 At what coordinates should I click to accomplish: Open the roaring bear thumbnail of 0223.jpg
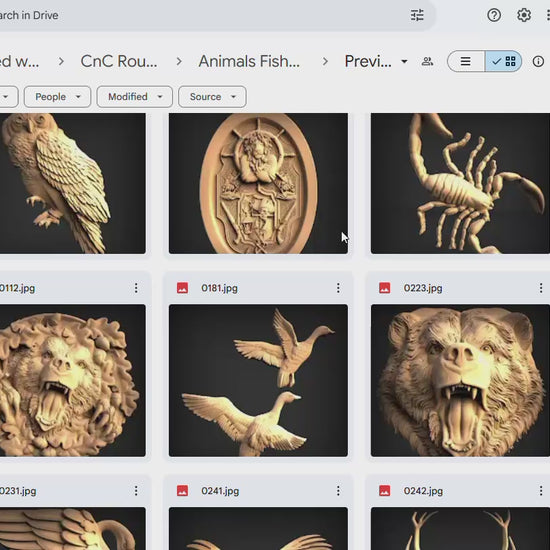point(460,381)
